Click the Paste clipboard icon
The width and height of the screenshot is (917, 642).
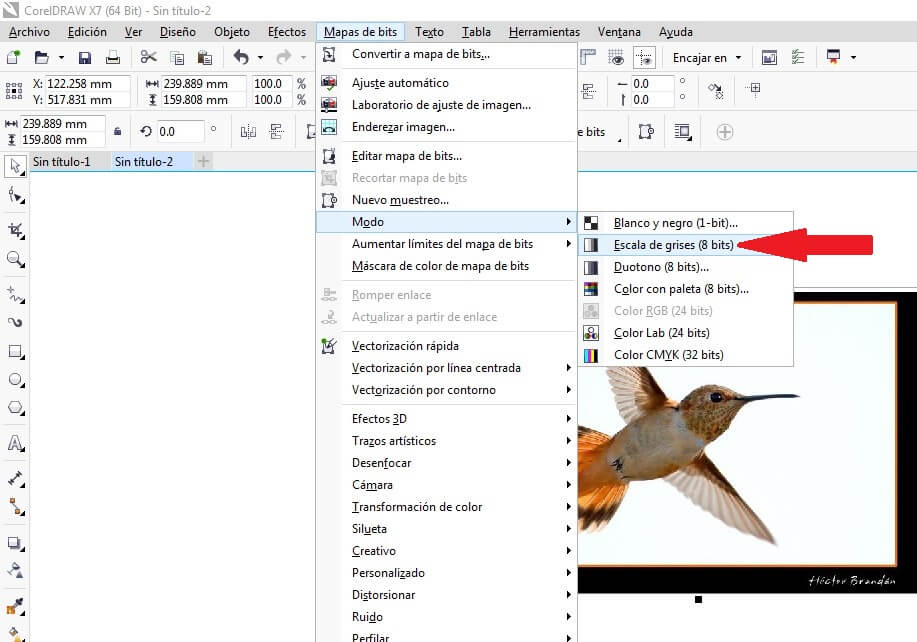[x=205, y=57]
